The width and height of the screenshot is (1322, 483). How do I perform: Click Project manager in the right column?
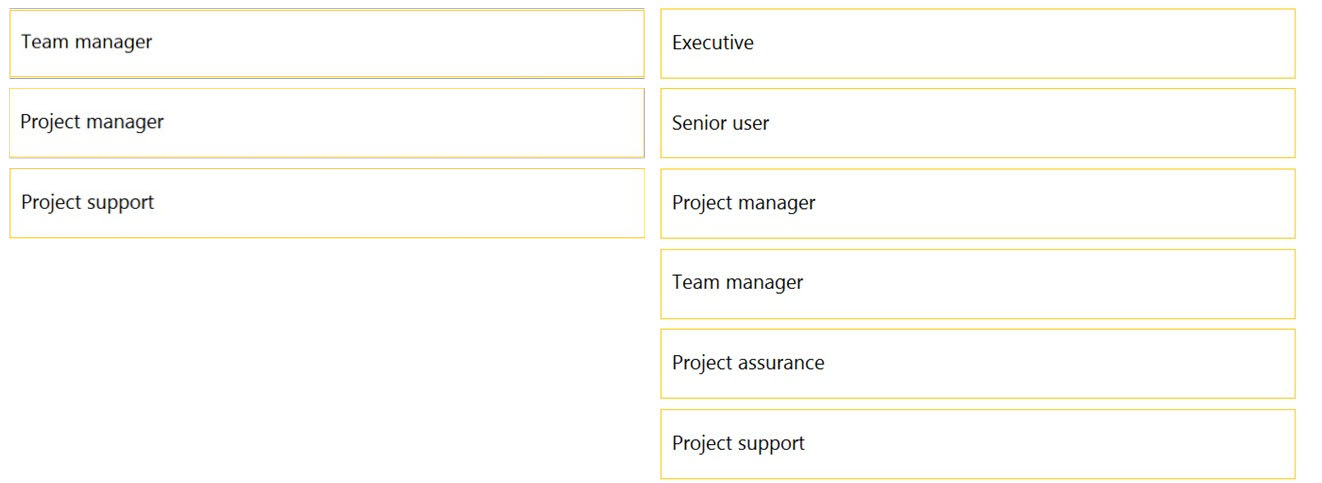[977, 203]
